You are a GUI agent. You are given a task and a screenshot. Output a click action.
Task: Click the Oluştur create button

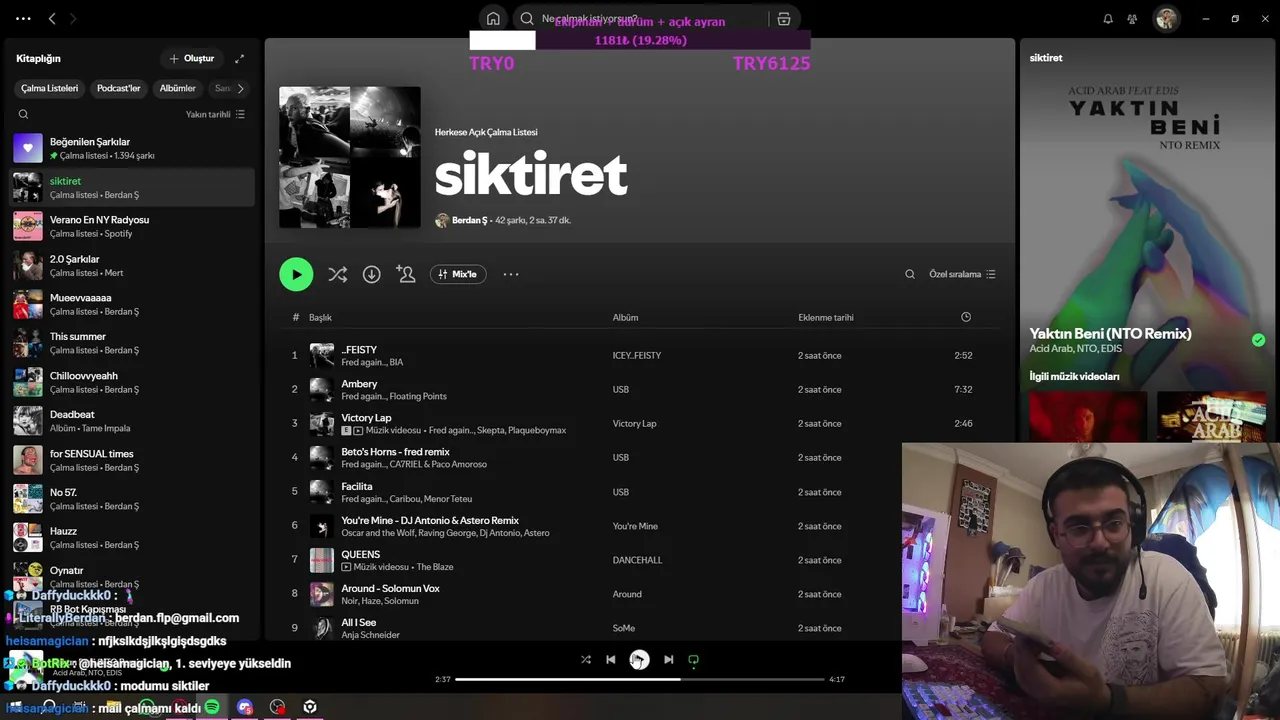192,58
